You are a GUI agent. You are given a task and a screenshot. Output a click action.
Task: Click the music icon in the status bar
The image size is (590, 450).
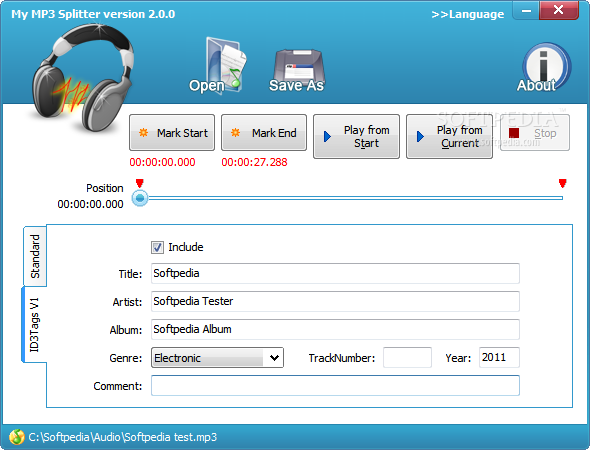[17, 437]
